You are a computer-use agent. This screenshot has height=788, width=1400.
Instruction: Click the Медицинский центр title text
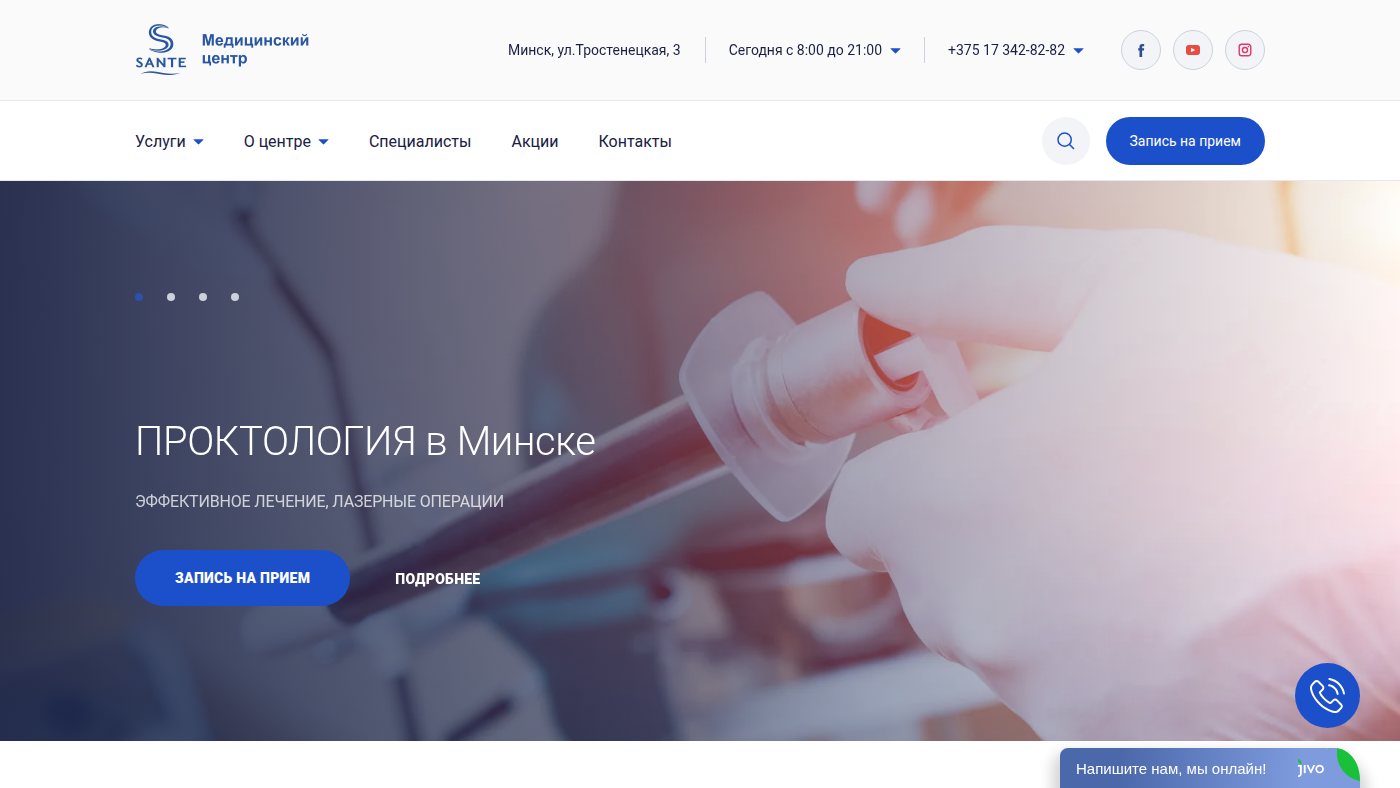(x=255, y=50)
